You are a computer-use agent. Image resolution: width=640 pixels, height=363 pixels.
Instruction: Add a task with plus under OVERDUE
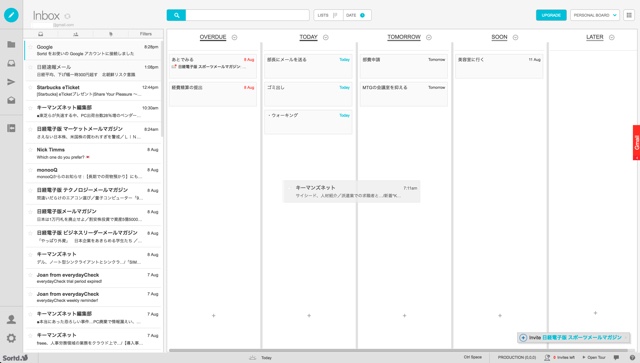[213, 316]
